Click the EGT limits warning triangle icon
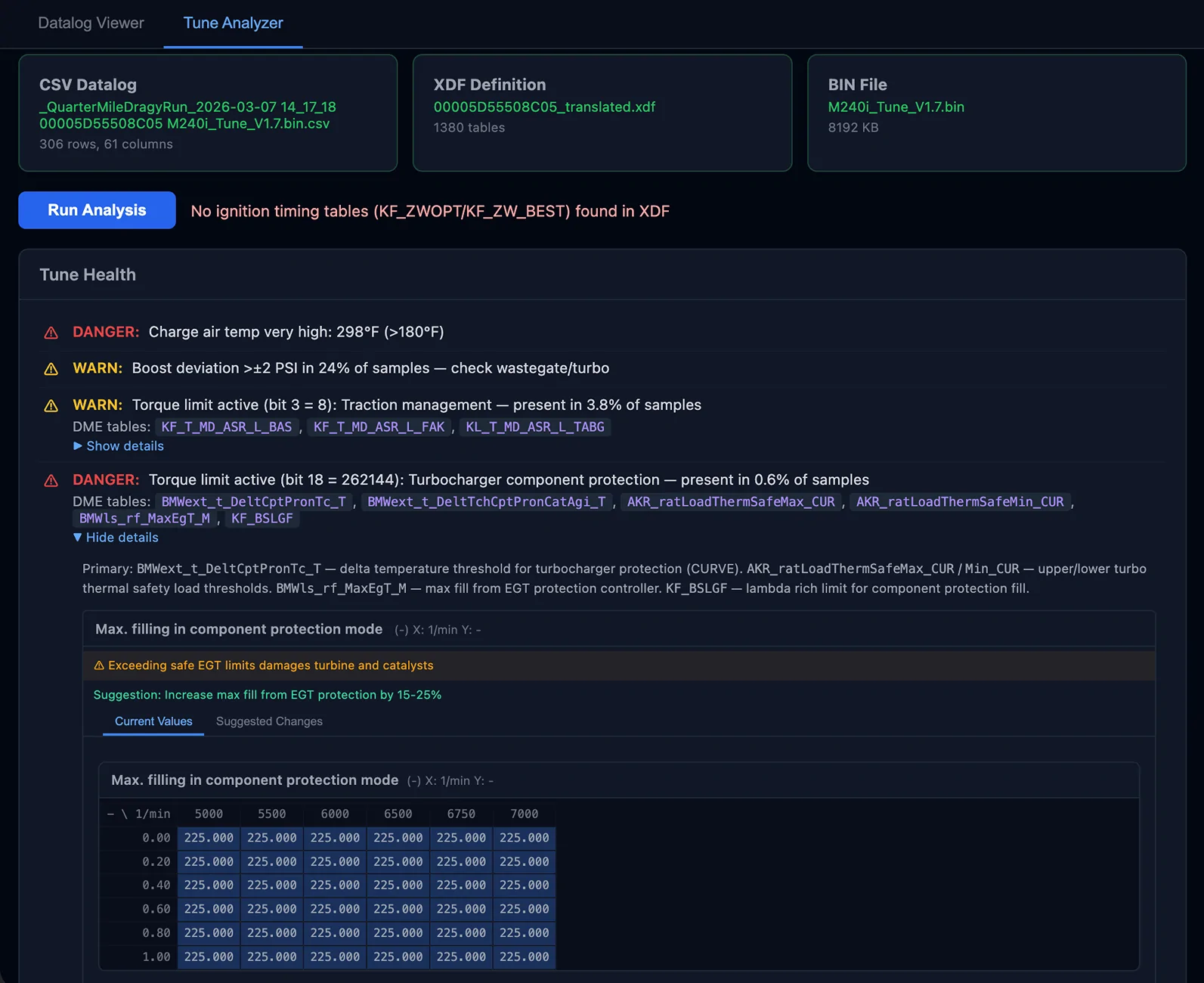Image resolution: width=1204 pixels, height=983 pixels. pos(99,665)
